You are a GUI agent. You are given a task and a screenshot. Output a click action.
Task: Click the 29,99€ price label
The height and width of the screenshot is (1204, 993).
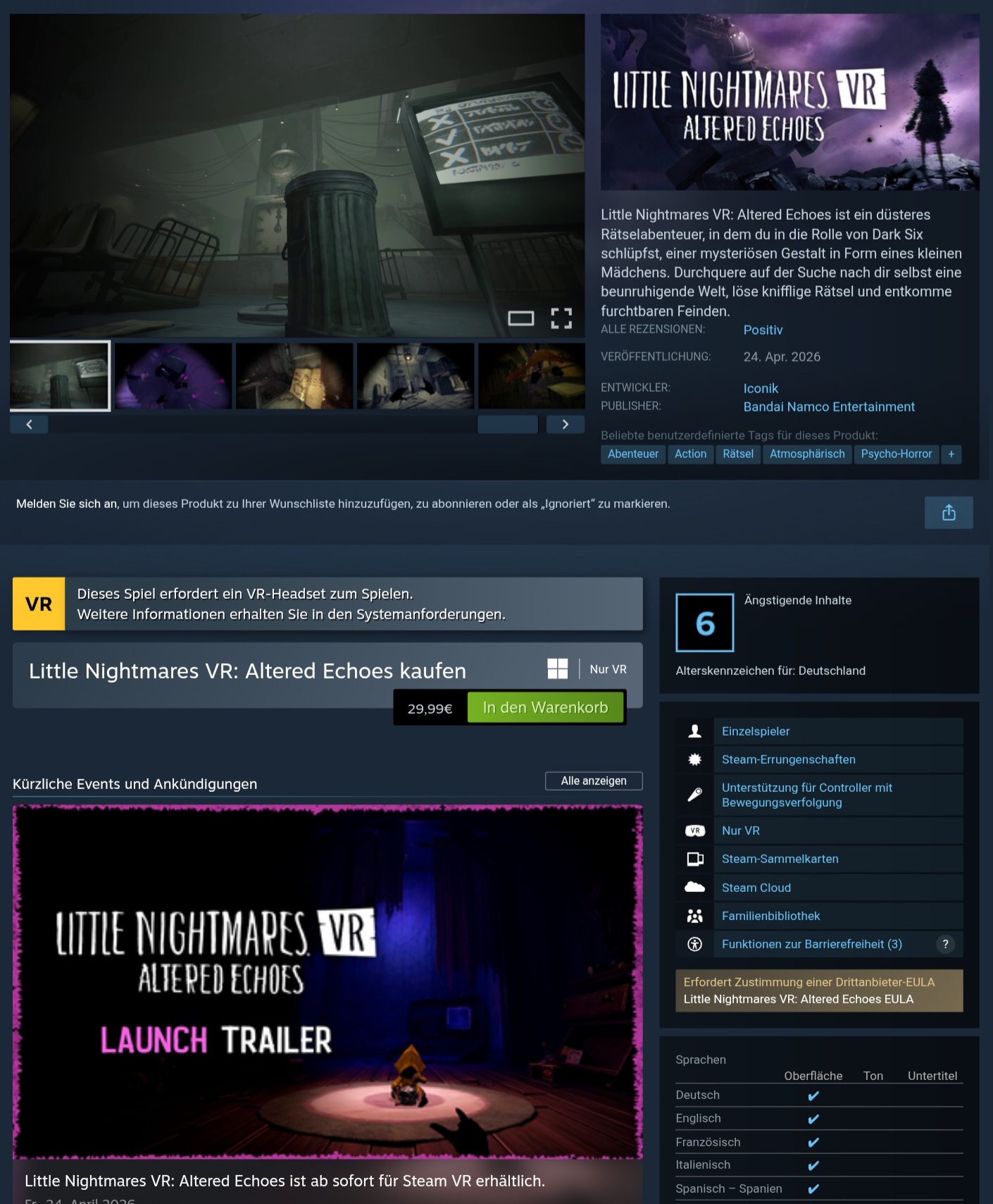click(x=430, y=708)
